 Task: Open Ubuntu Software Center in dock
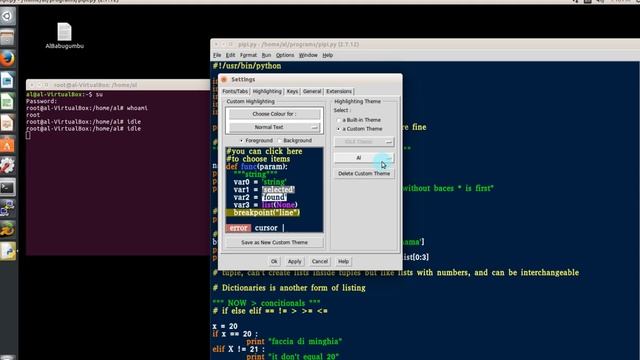click(x=7, y=144)
